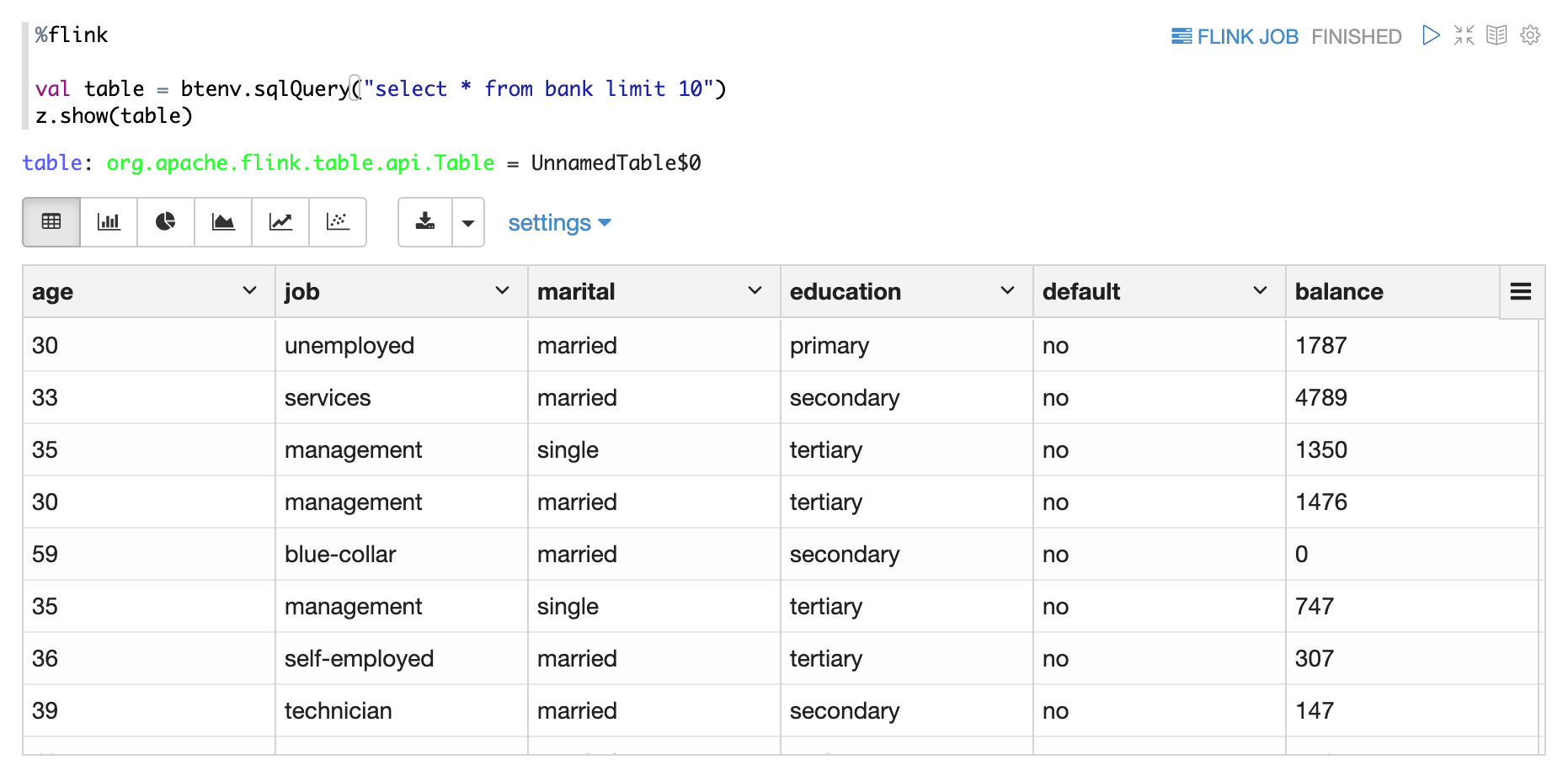This screenshot has width=1568, height=781.
Task: Open the education column menu
Action: [1007, 291]
